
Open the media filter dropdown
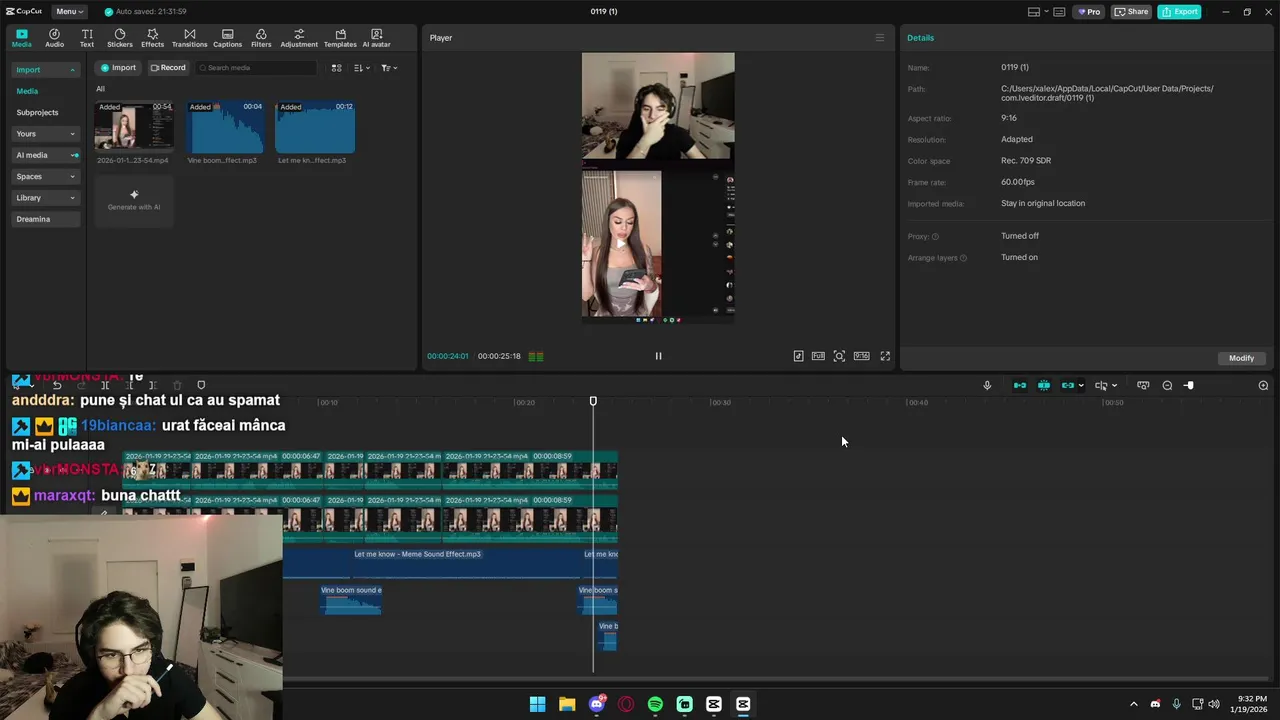(389, 68)
